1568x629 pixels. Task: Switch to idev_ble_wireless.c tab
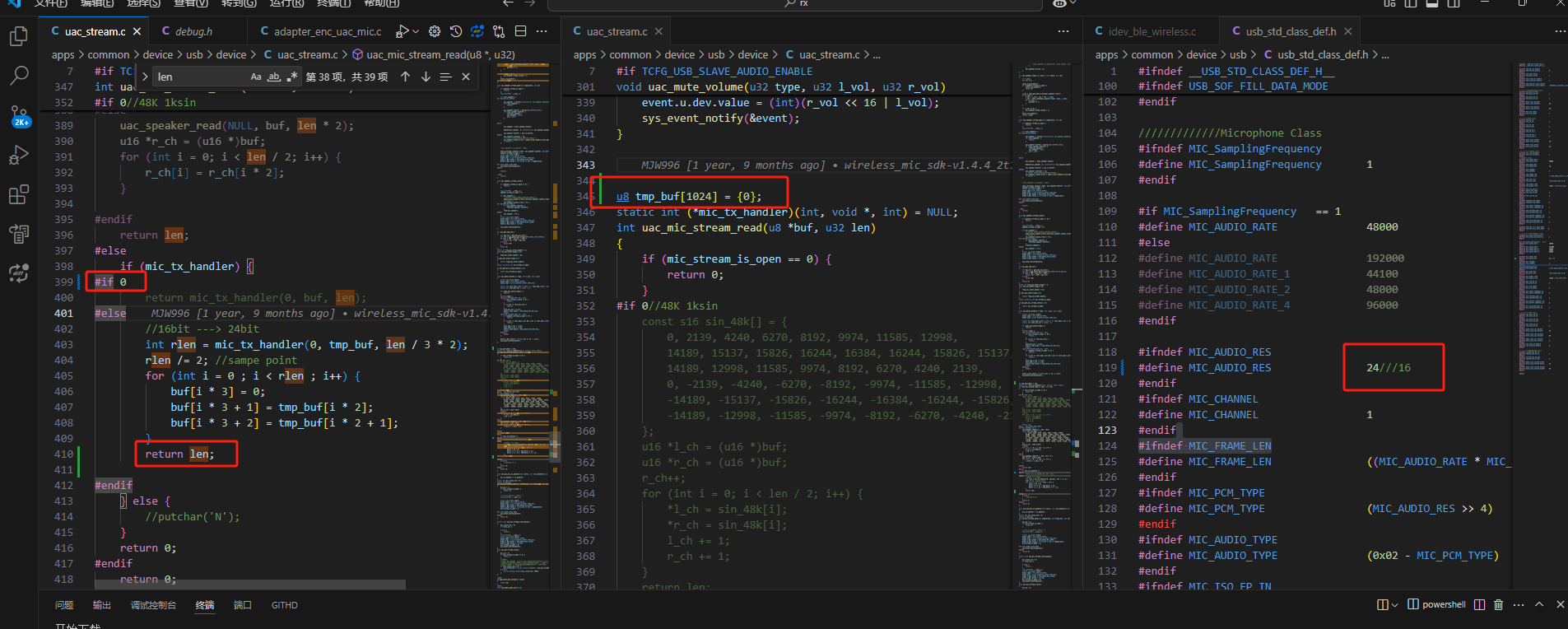pos(1152,31)
